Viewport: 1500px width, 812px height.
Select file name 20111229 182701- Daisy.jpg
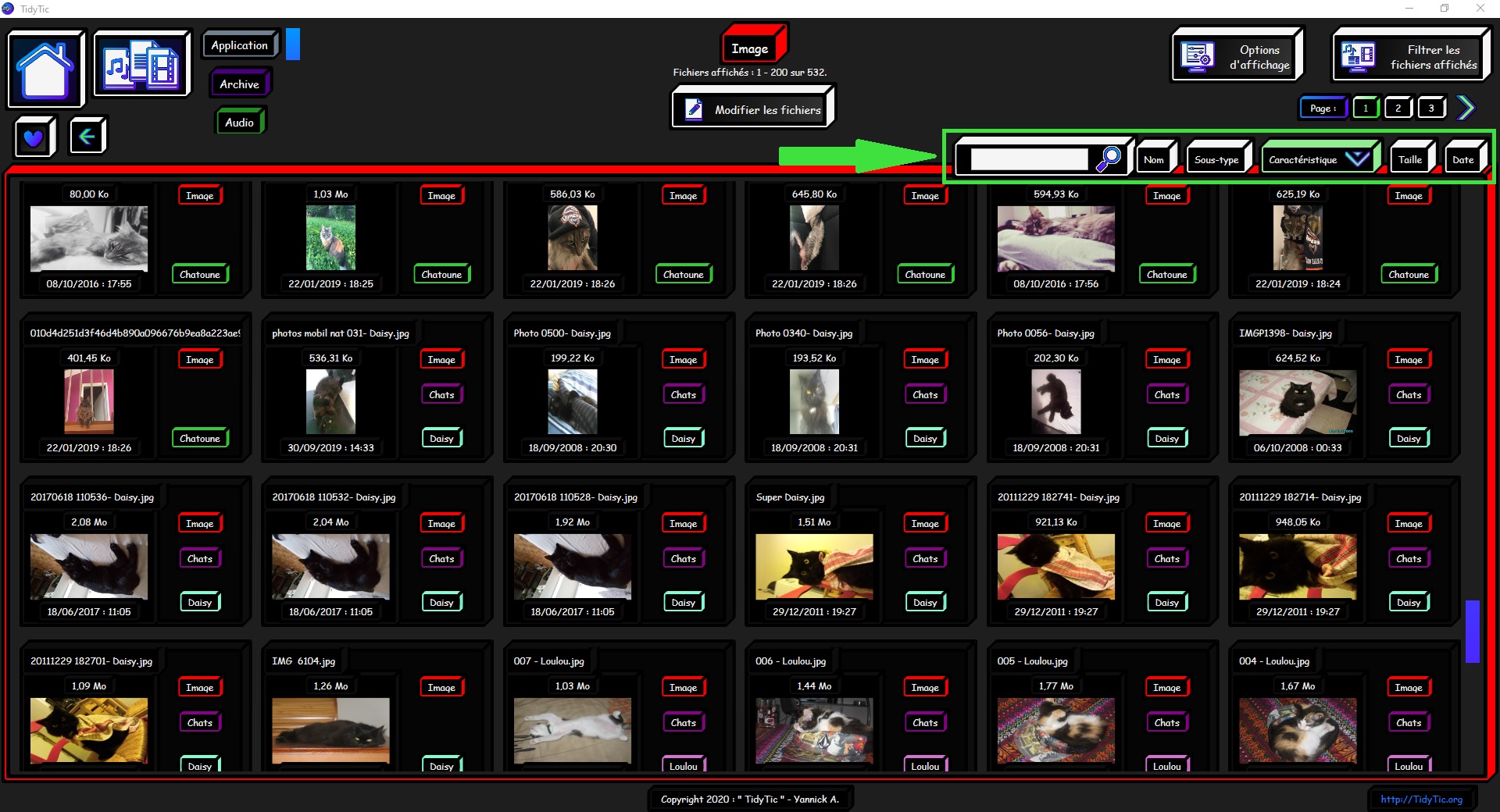tap(91, 661)
